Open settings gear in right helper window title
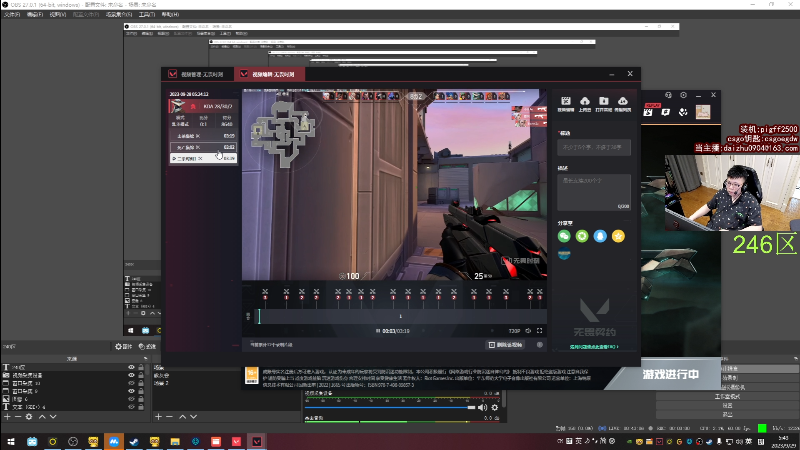 (683, 95)
